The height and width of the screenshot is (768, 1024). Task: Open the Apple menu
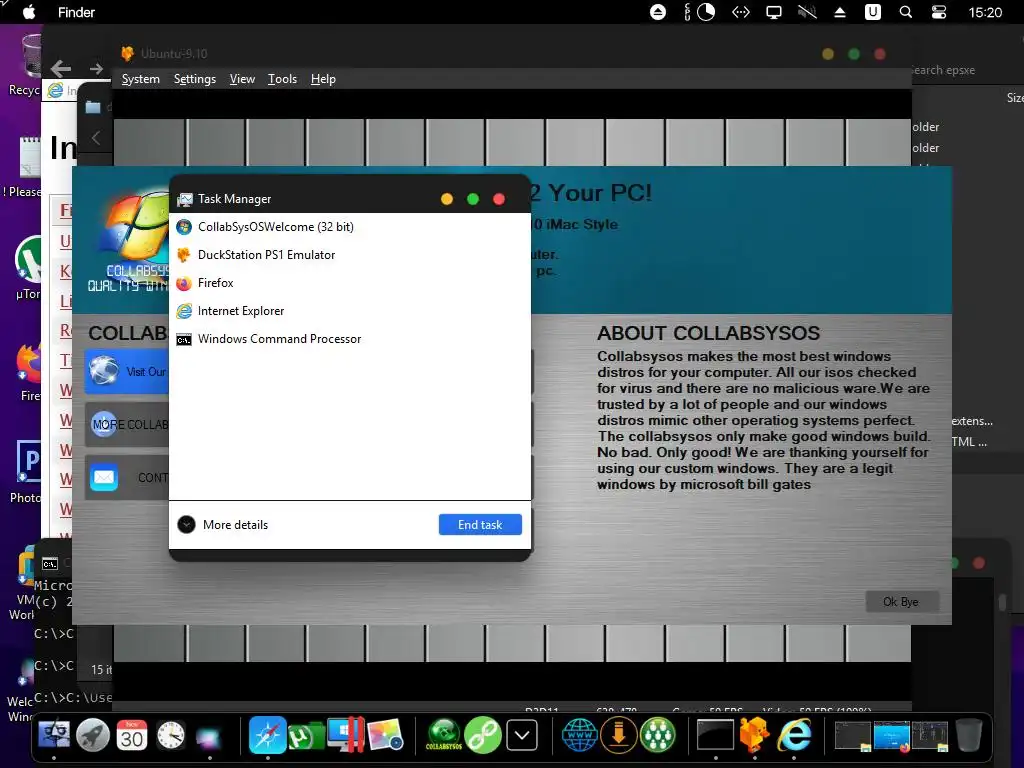(29, 12)
